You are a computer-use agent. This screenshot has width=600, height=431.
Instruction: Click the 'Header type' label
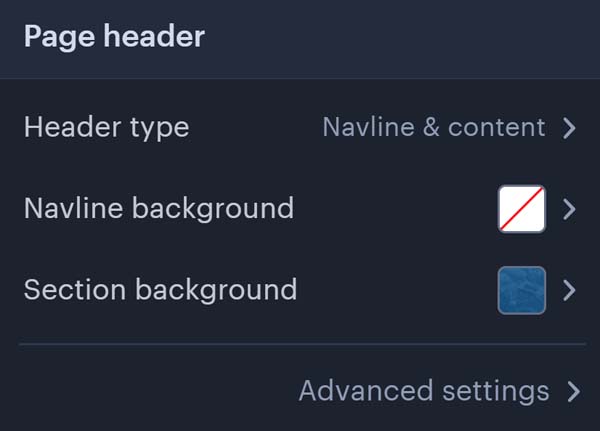(106, 128)
